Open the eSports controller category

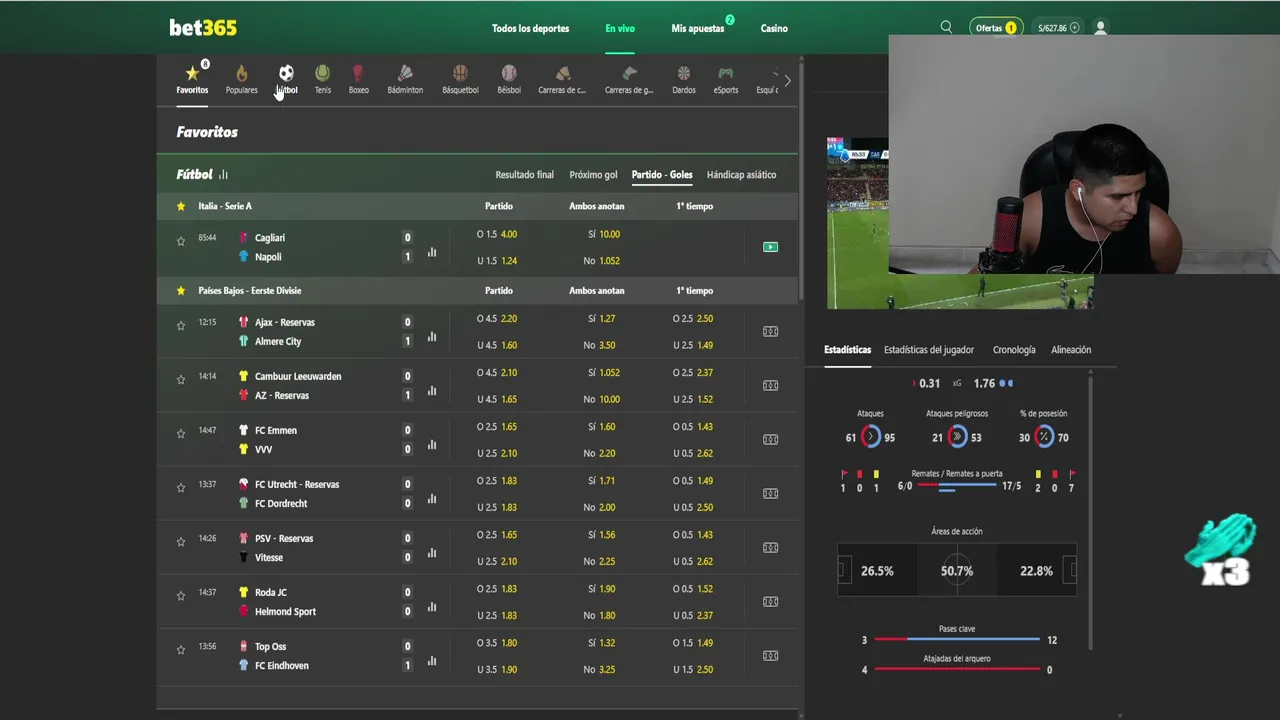726,79
